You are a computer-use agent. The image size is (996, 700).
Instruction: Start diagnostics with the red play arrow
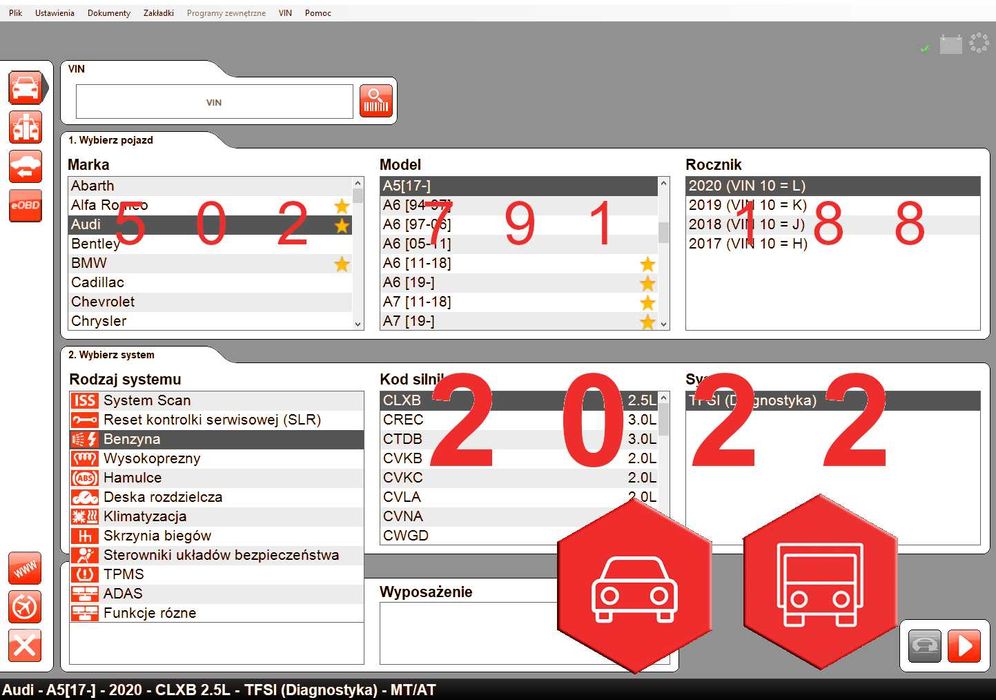(964, 646)
